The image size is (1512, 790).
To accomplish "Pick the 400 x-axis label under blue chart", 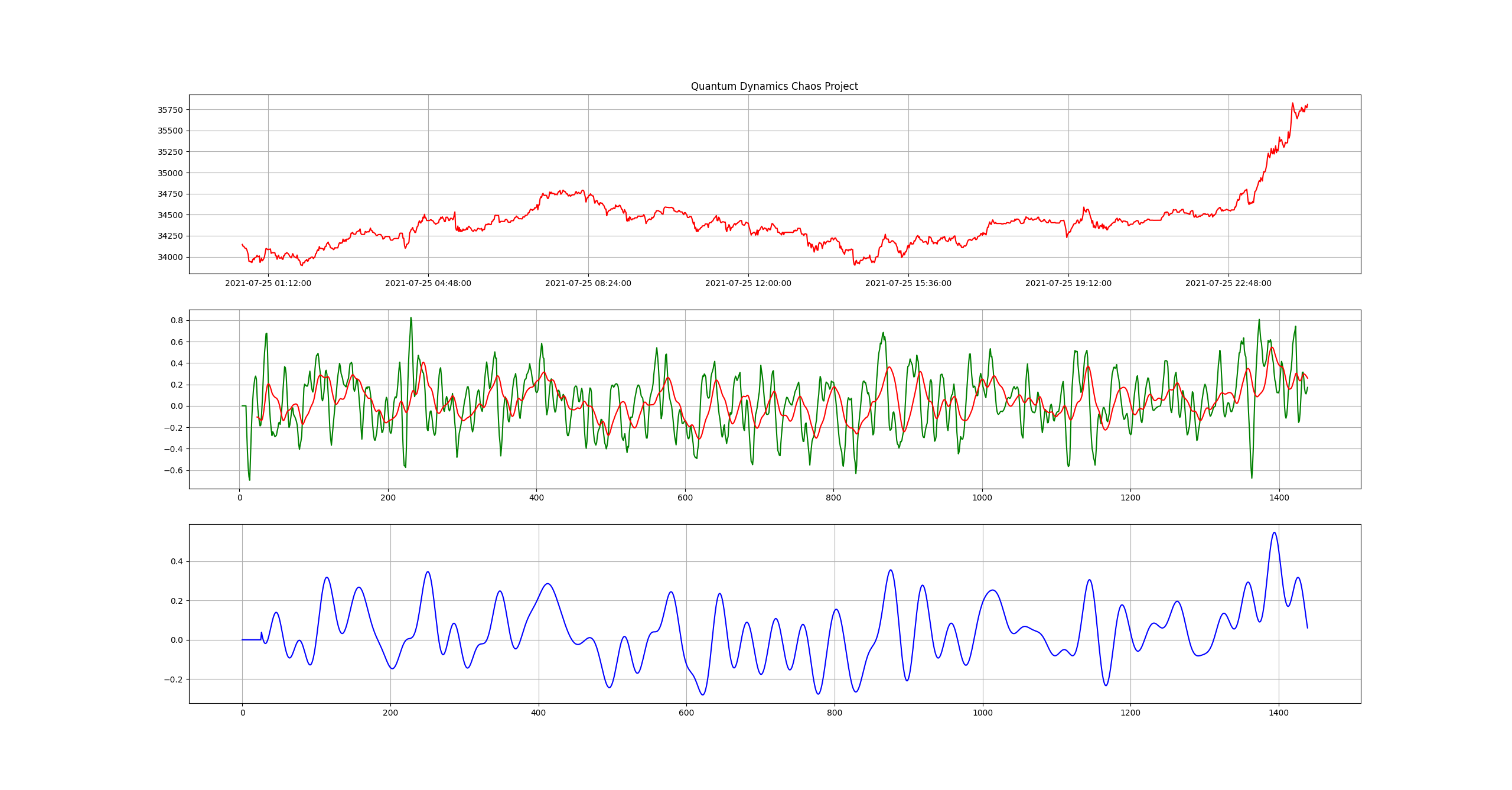I will [539, 713].
